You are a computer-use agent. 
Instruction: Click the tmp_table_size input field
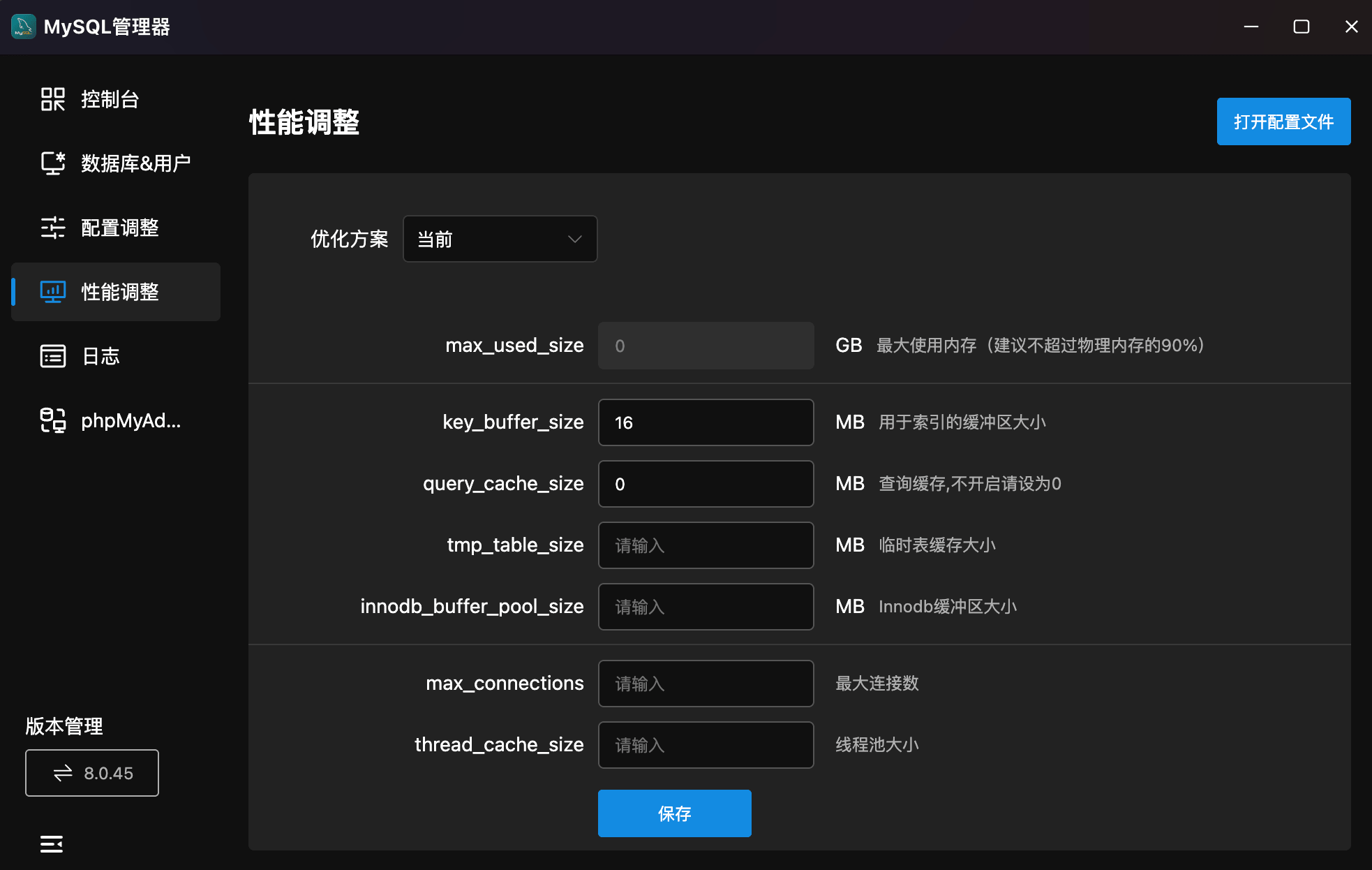click(706, 545)
